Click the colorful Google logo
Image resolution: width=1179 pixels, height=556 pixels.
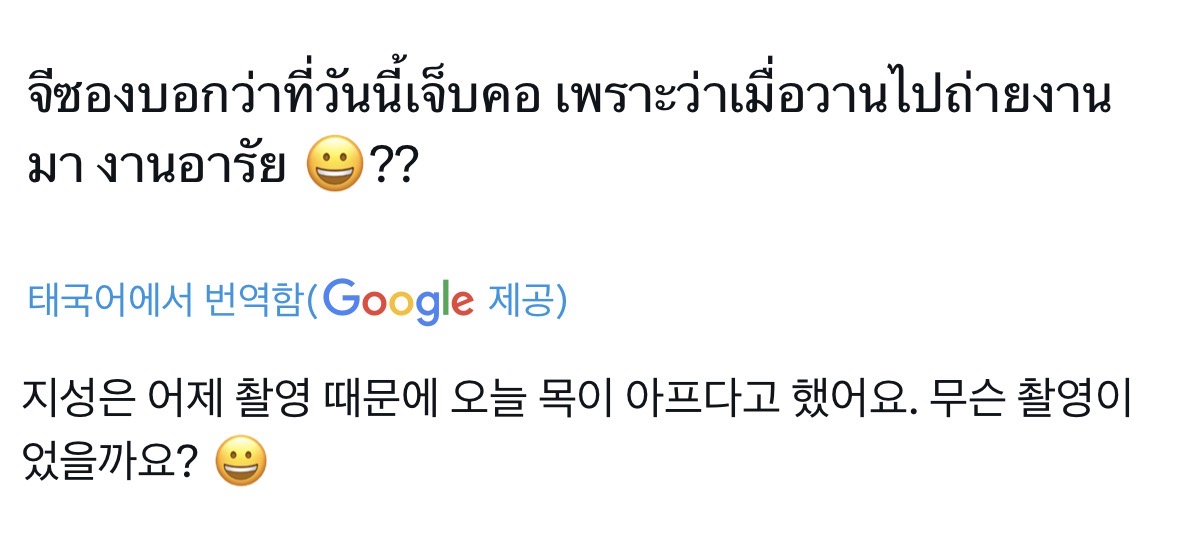tap(399, 299)
